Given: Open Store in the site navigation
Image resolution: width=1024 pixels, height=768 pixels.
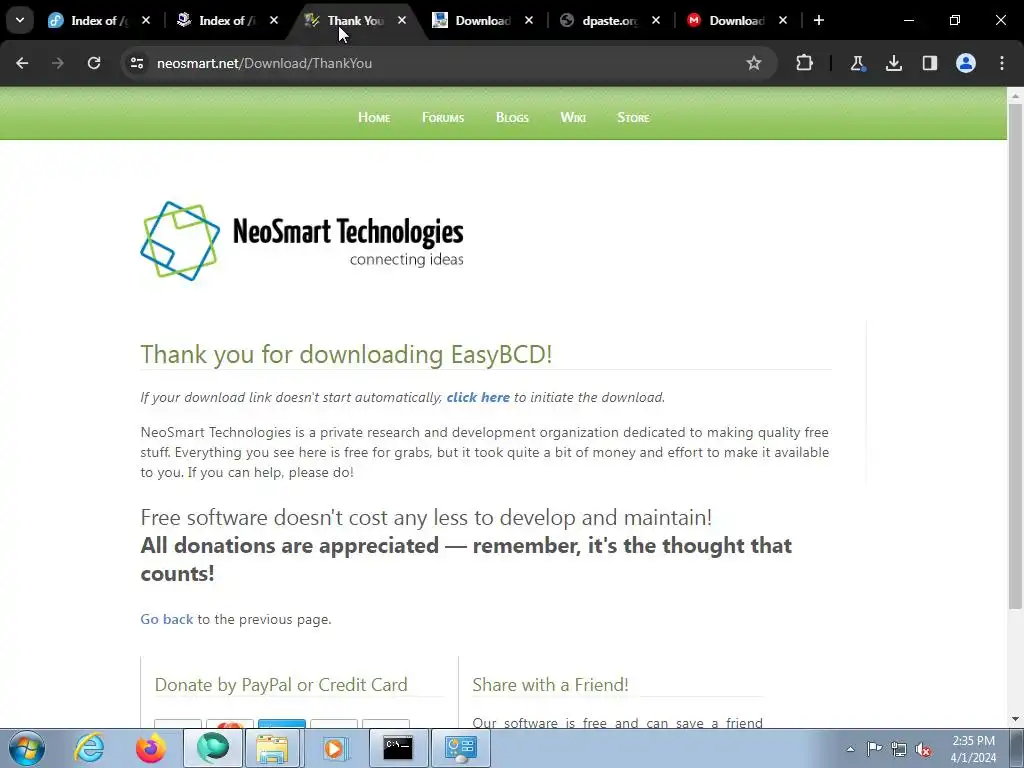Looking at the screenshot, I should pyautogui.click(x=633, y=118).
